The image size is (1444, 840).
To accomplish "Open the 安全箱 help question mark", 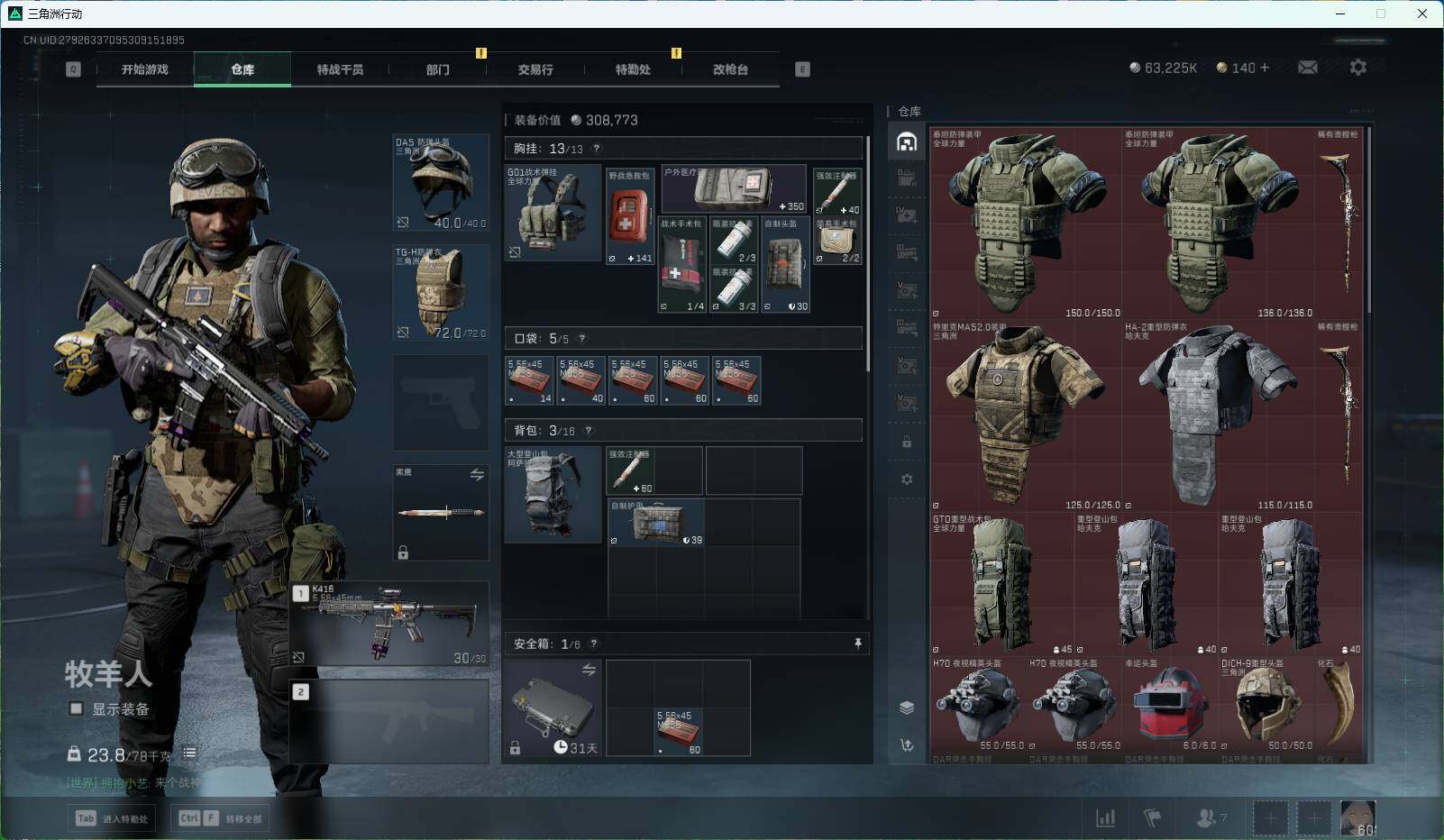I will pyautogui.click(x=593, y=644).
